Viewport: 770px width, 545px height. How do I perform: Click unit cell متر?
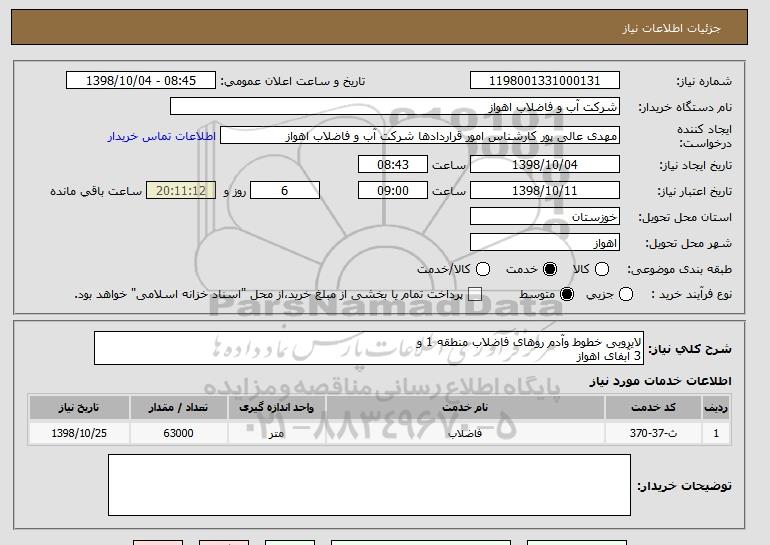click(276, 433)
